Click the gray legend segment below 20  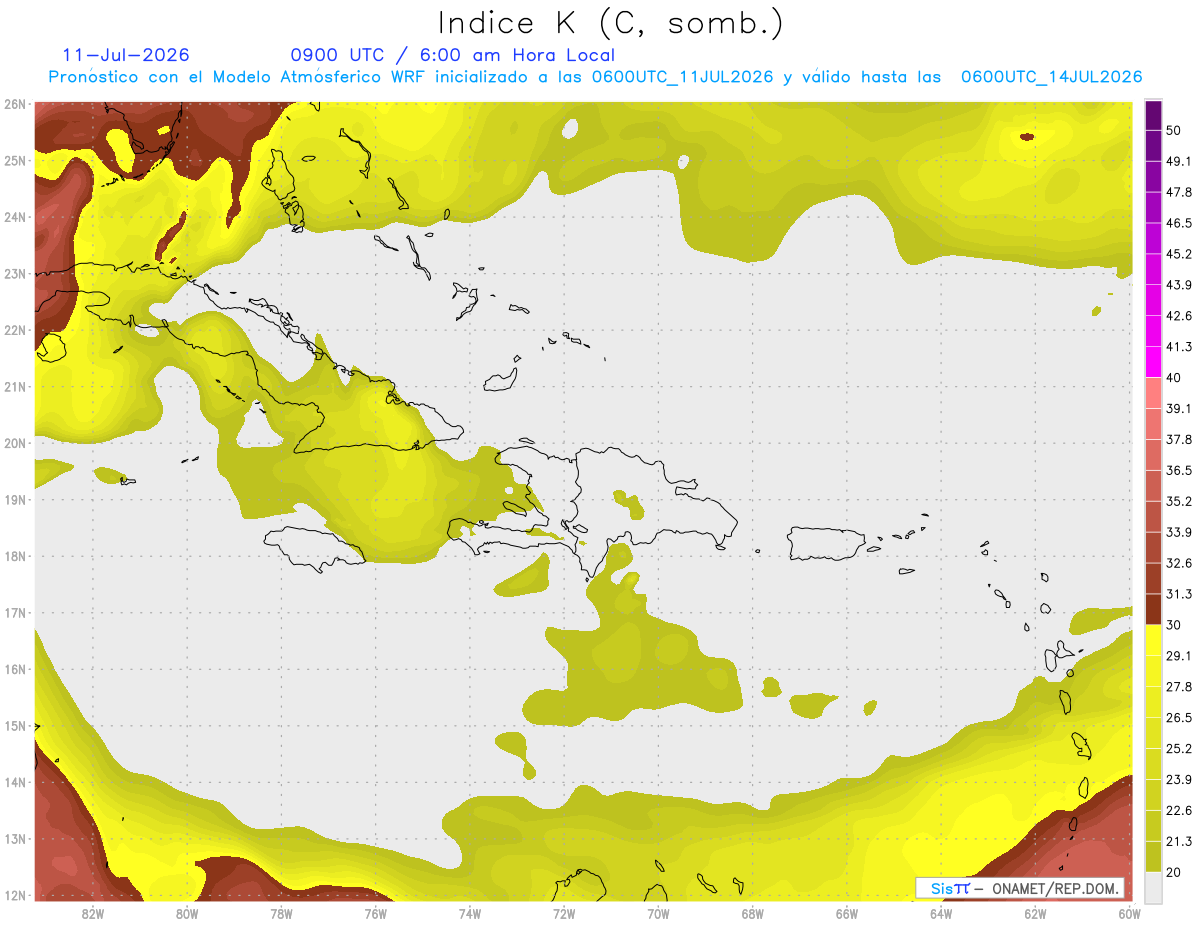[x=1153, y=886]
